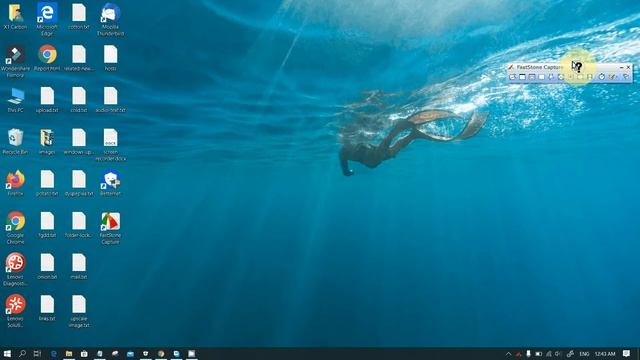
Task: Select the FastStone Capture desktop shortcut
Action: tap(111, 228)
